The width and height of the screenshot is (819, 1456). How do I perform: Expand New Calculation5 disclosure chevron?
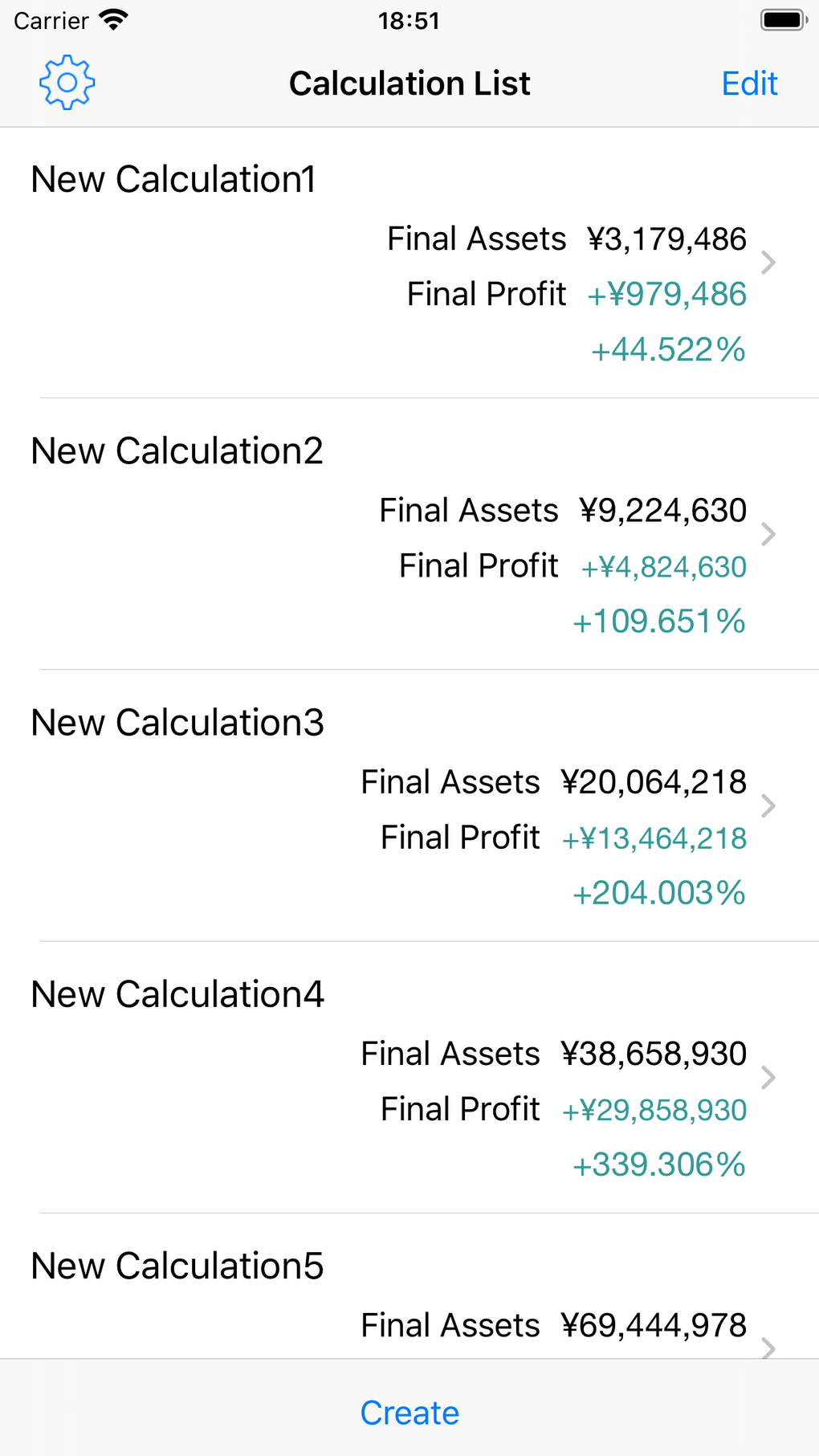point(768,1346)
